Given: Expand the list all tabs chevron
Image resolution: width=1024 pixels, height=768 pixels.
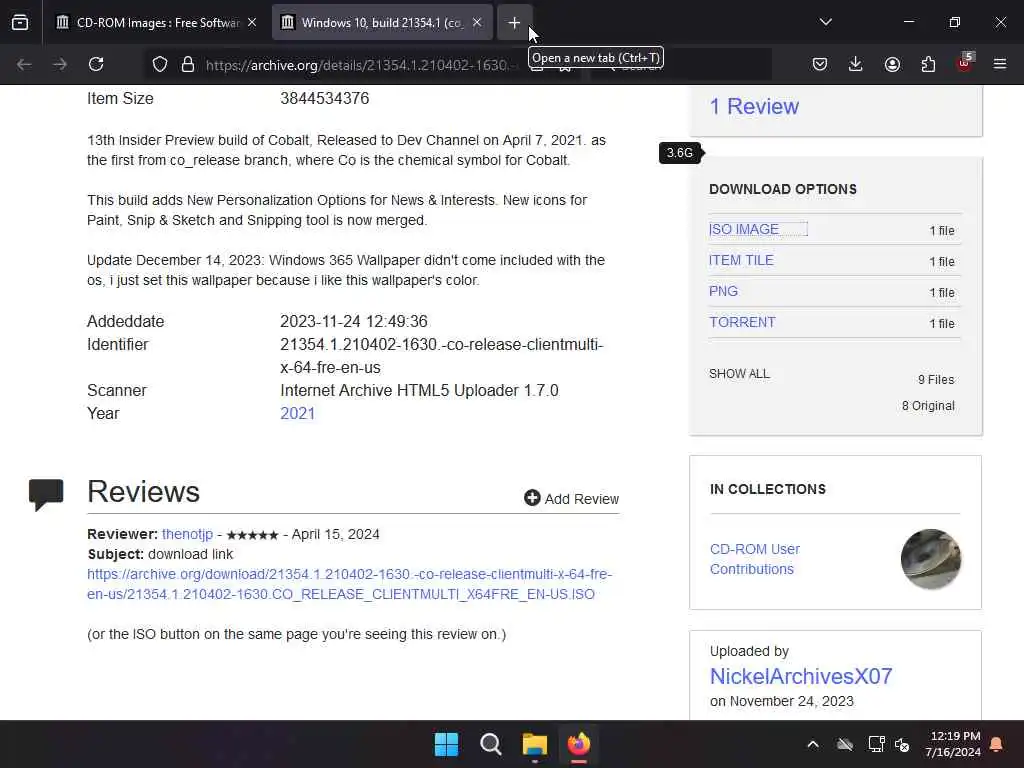Looking at the screenshot, I should coord(825,23).
